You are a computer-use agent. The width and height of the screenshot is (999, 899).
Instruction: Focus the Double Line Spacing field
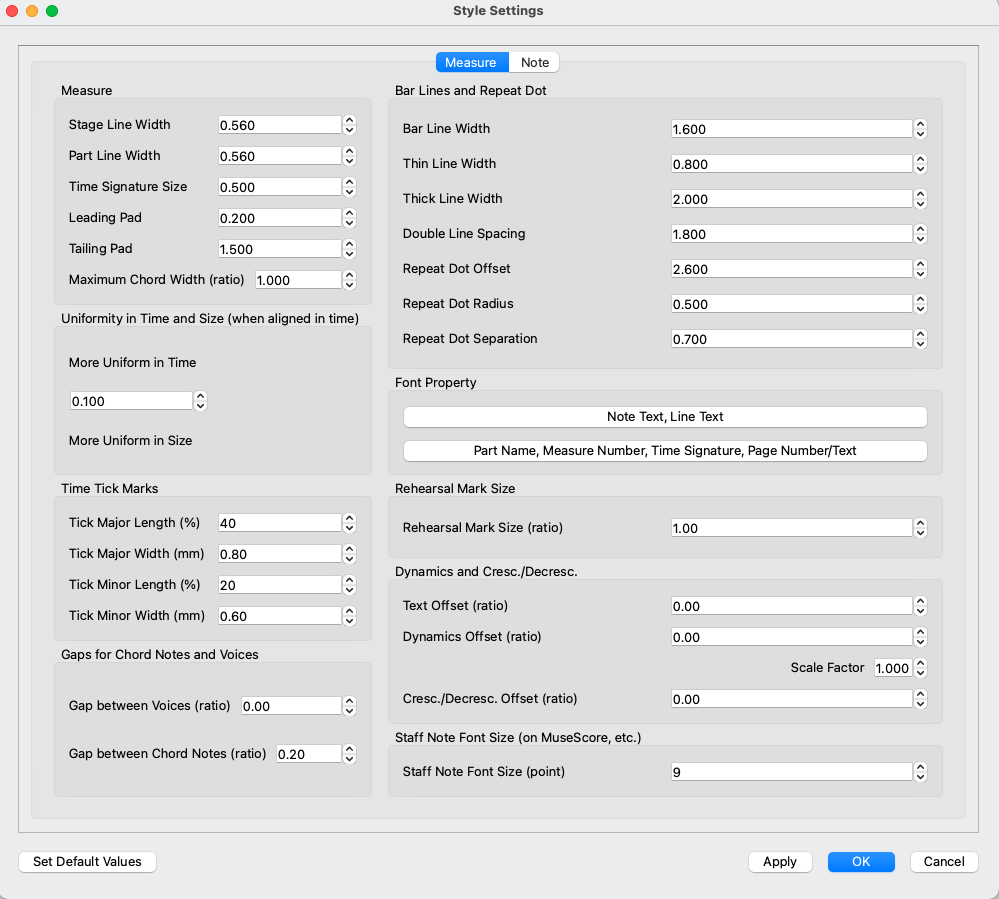[x=790, y=234]
